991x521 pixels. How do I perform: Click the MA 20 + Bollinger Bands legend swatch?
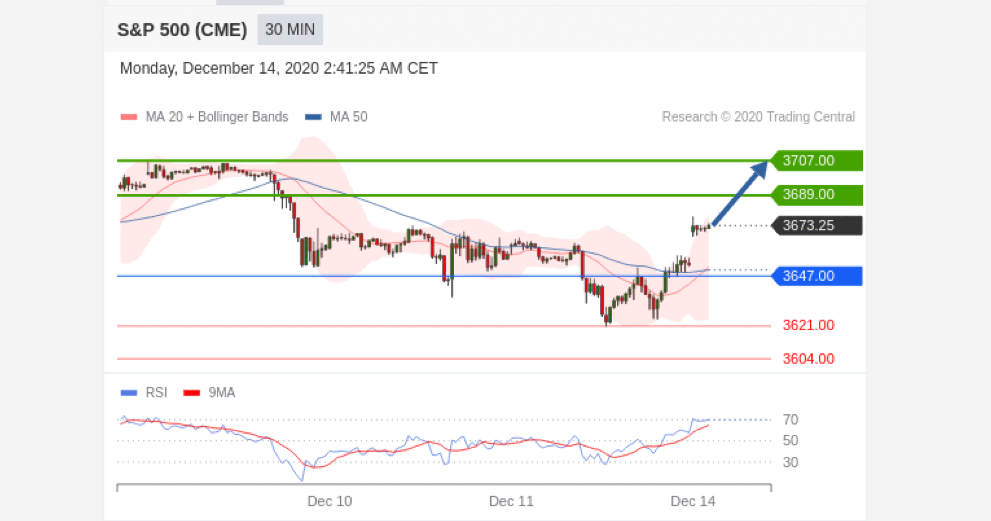[x=129, y=117]
